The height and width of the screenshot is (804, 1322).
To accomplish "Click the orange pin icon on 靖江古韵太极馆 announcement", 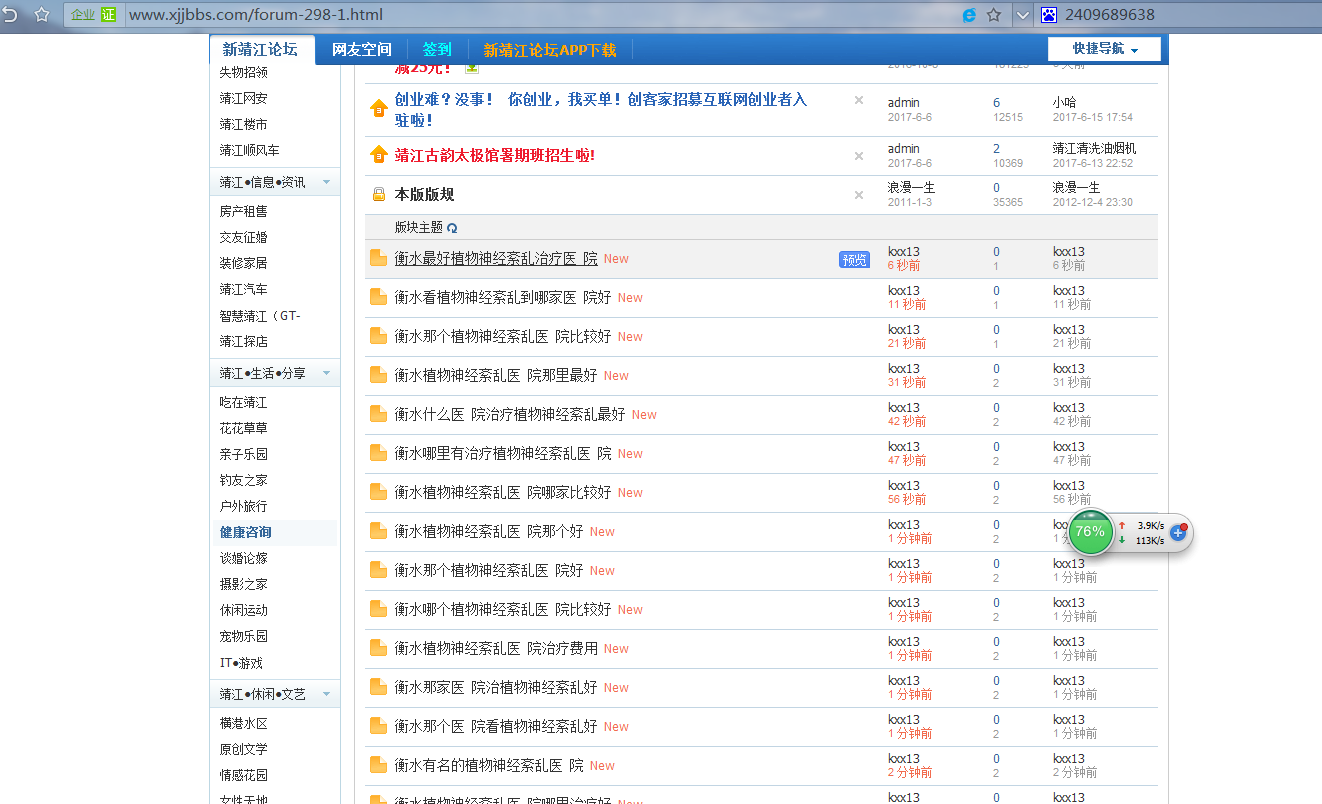I will point(377,155).
